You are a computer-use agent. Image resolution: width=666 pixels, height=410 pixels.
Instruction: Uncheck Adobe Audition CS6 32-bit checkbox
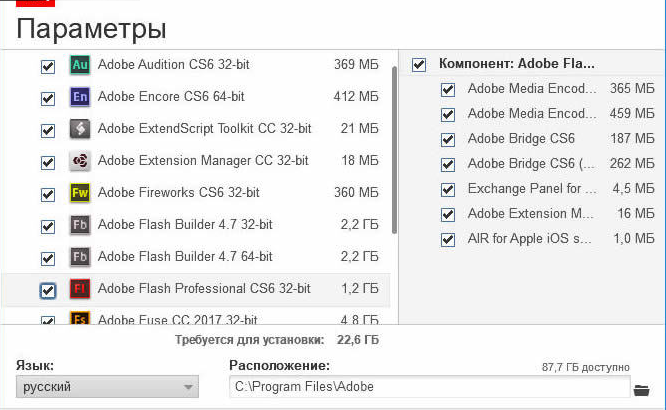click(x=48, y=67)
